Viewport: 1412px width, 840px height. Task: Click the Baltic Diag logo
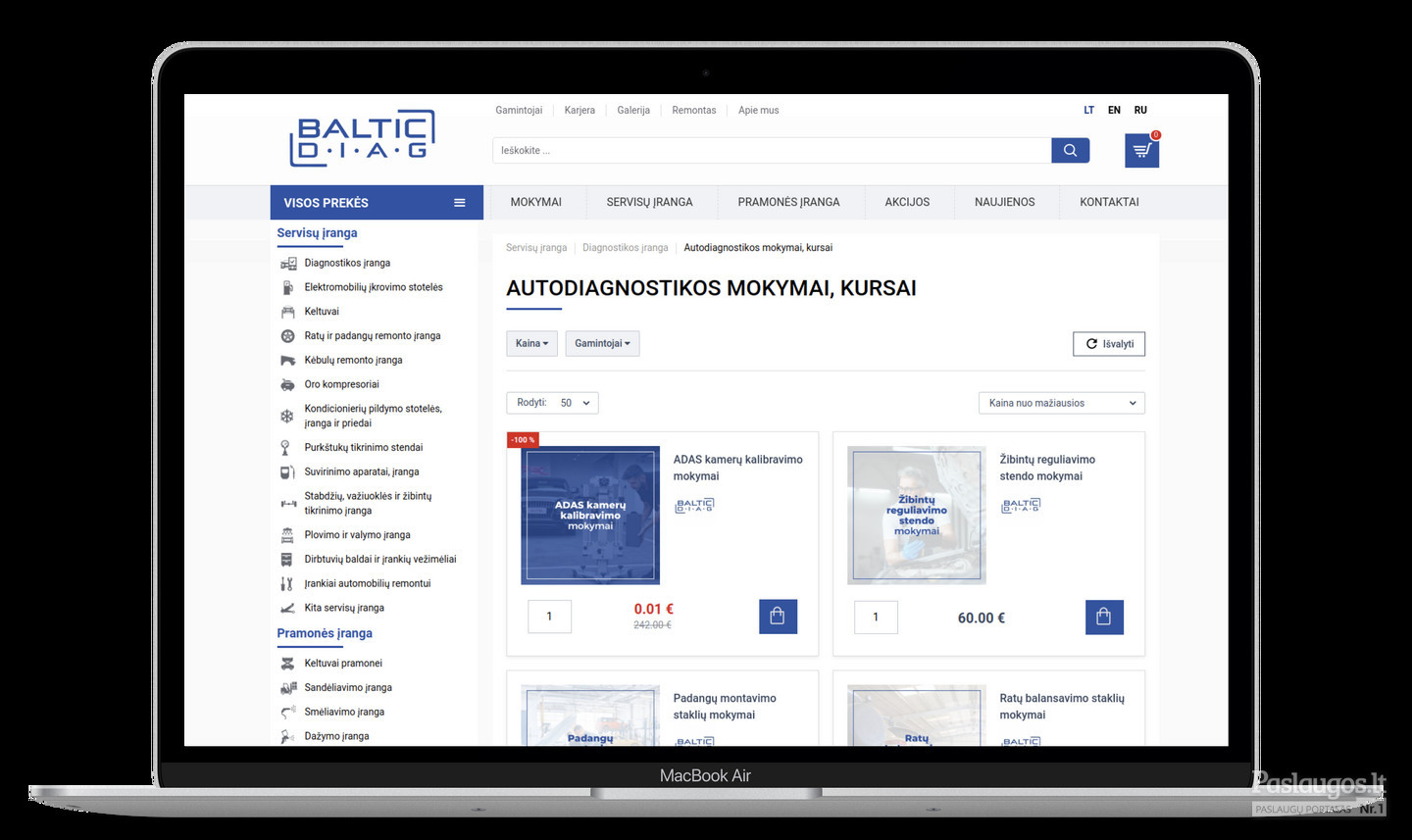pyautogui.click(x=362, y=138)
